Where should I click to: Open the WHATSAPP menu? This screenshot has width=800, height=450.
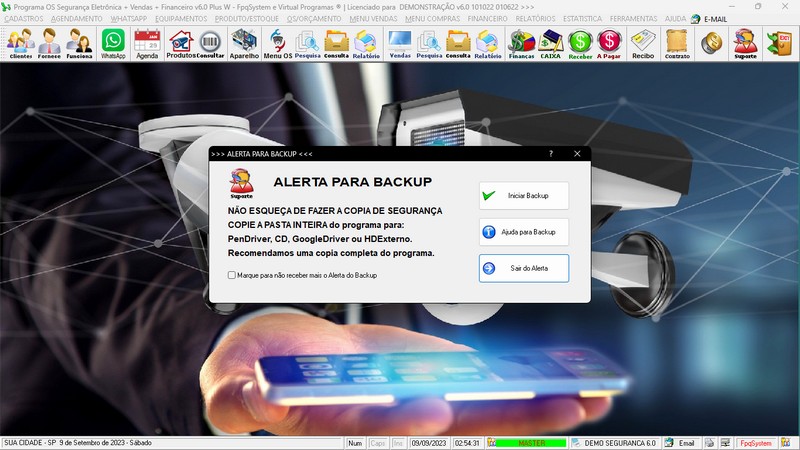129,19
